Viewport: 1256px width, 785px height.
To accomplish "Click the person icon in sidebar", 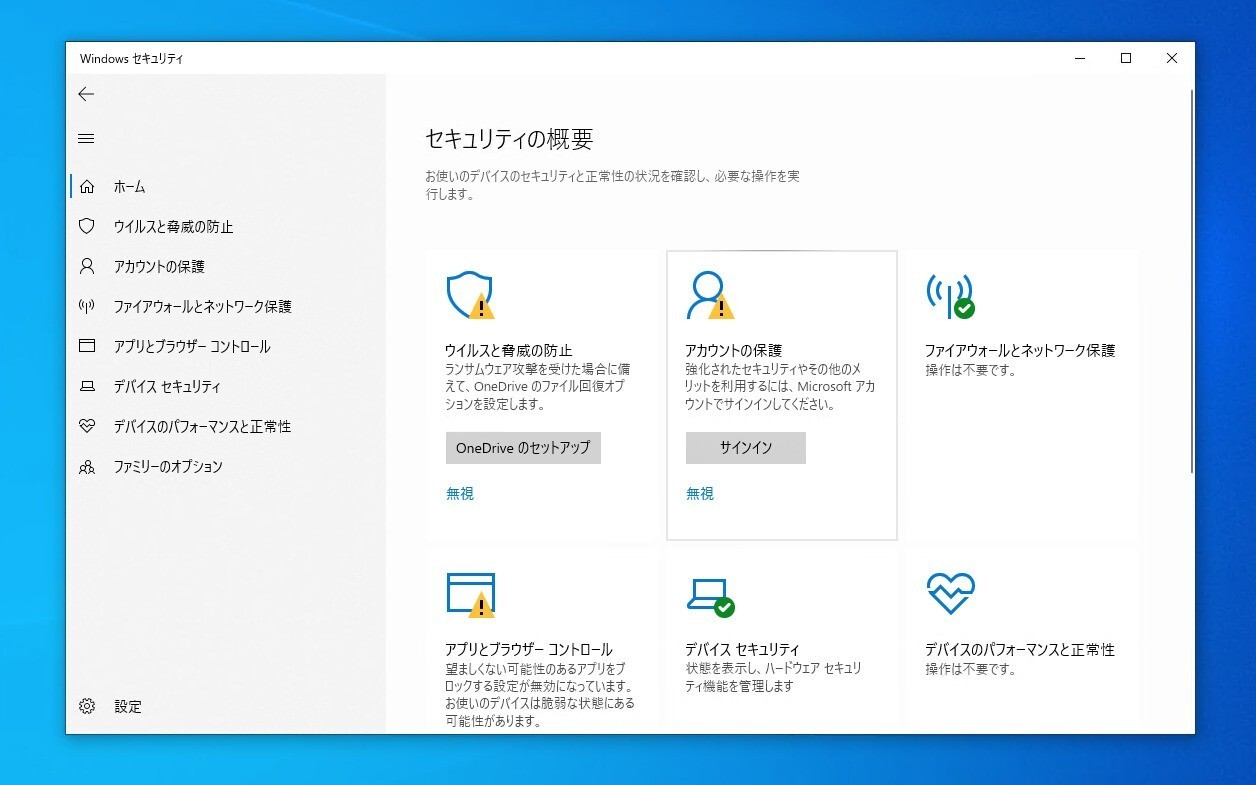I will (87, 267).
